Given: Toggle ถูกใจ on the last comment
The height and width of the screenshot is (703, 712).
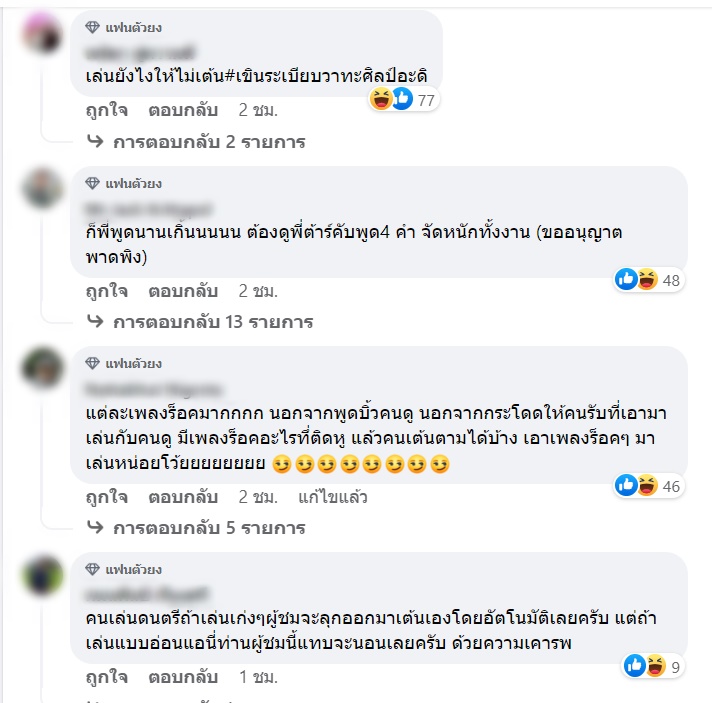Looking at the screenshot, I should [x=107, y=677].
